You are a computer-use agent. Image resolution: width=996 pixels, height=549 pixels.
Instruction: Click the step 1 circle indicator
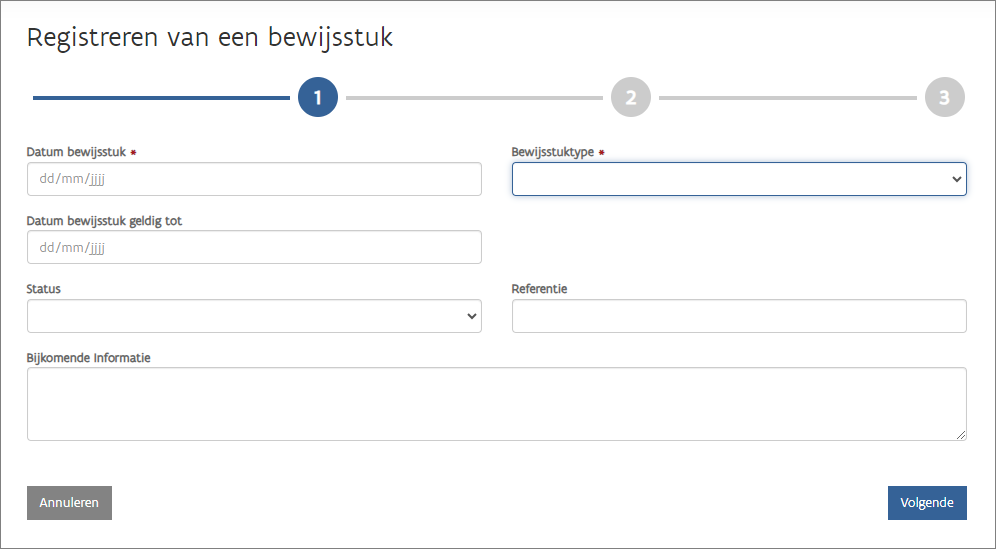[318, 98]
